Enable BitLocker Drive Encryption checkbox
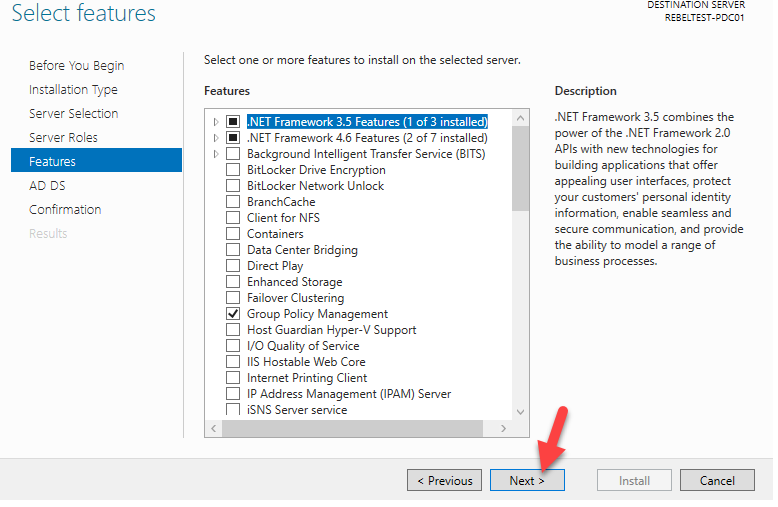 point(233,170)
